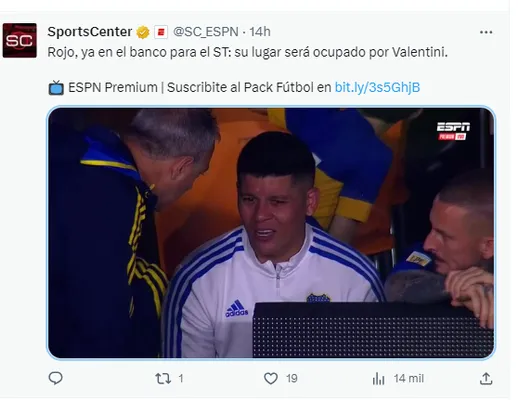This screenshot has width=520, height=400.
Task: Toggle like with the heart icon
Action: [271, 379]
